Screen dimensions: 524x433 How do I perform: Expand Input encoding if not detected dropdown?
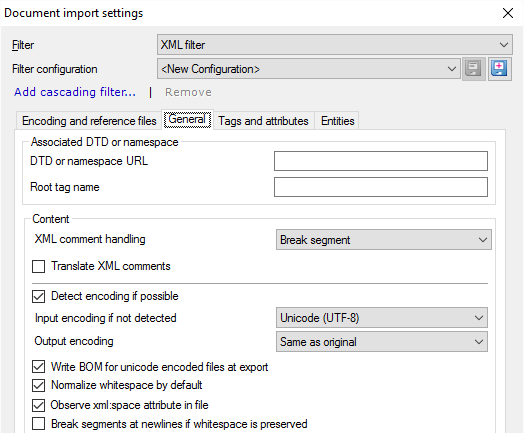coord(382,317)
